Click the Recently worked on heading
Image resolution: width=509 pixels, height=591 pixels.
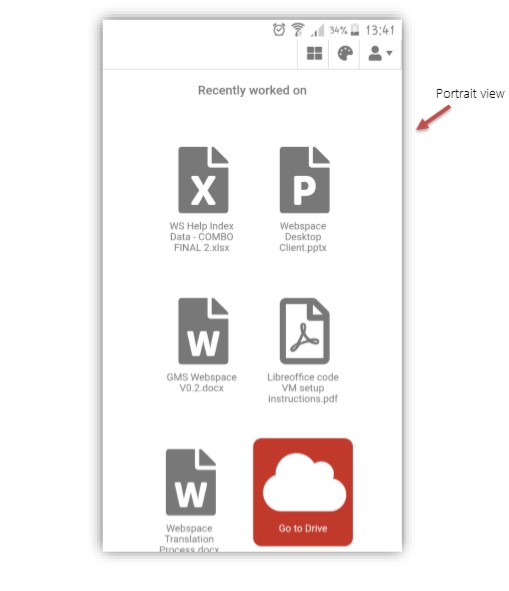click(x=252, y=90)
